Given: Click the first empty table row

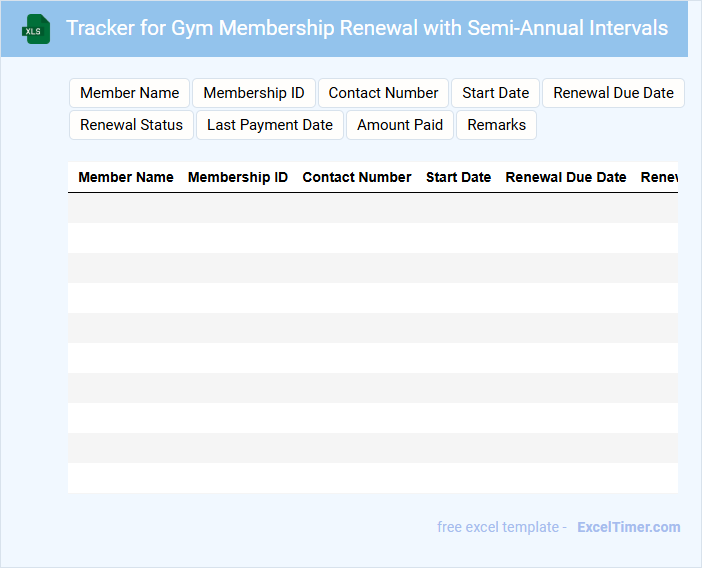Looking at the screenshot, I should click(372, 208).
